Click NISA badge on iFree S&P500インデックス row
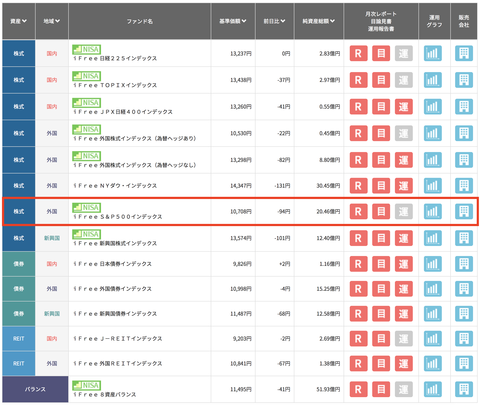Screen dimensions: 480x405 [87, 207]
